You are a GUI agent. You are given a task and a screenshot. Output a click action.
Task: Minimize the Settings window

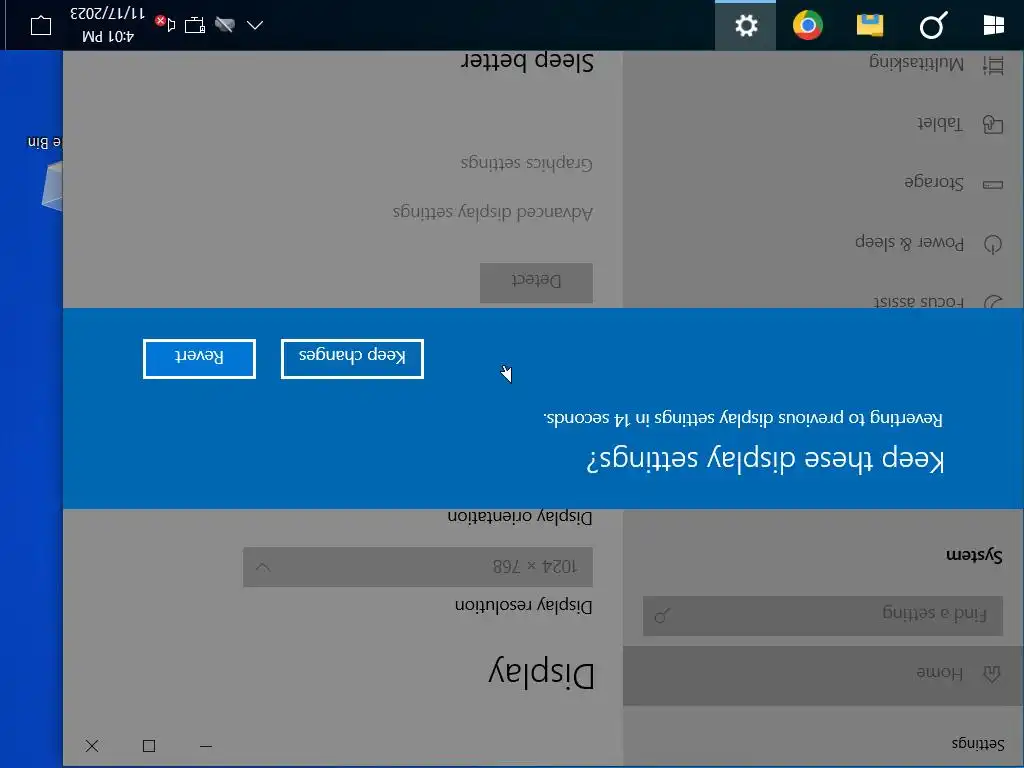coord(206,746)
